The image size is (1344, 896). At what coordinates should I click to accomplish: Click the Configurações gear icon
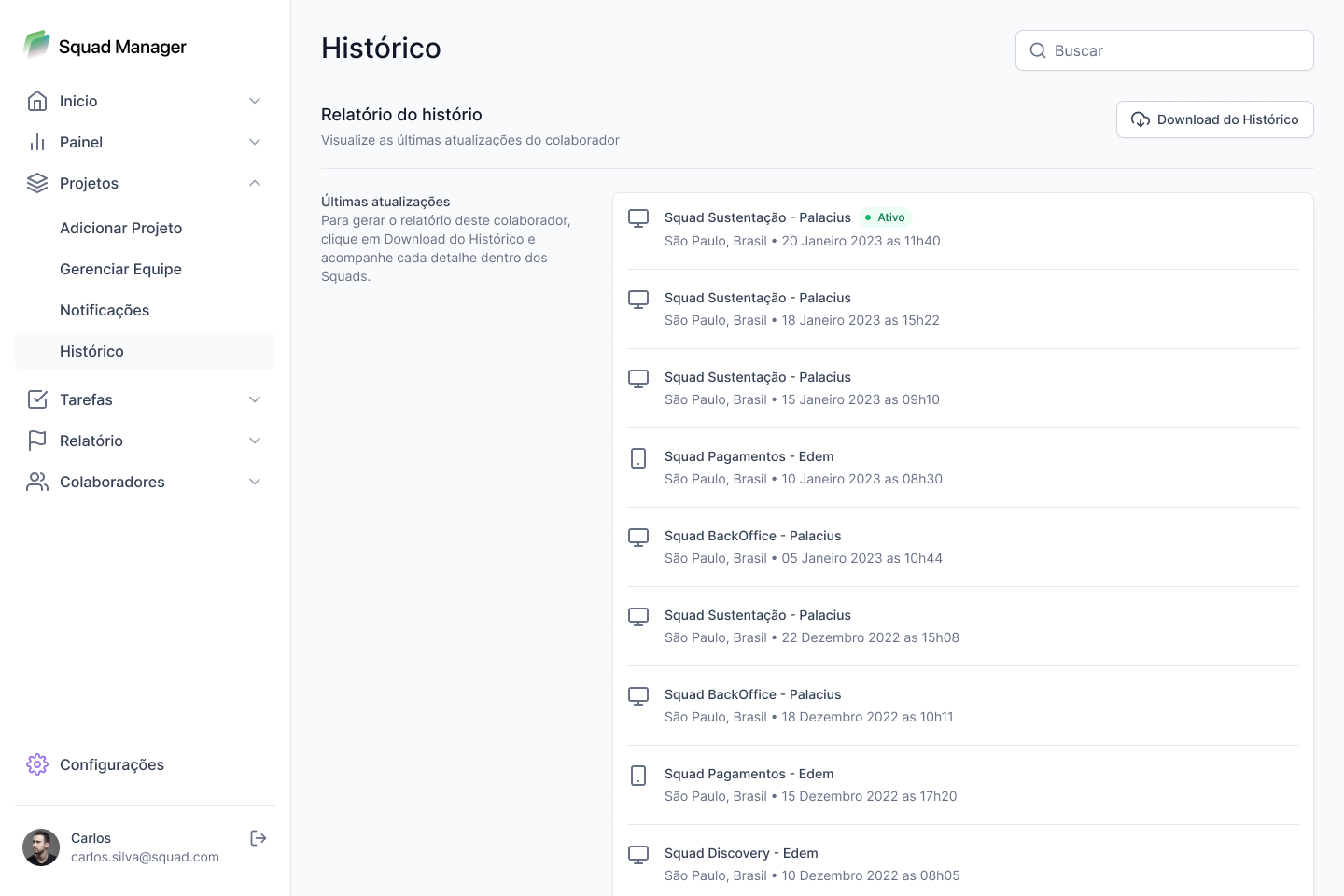pyautogui.click(x=37, y=764)
